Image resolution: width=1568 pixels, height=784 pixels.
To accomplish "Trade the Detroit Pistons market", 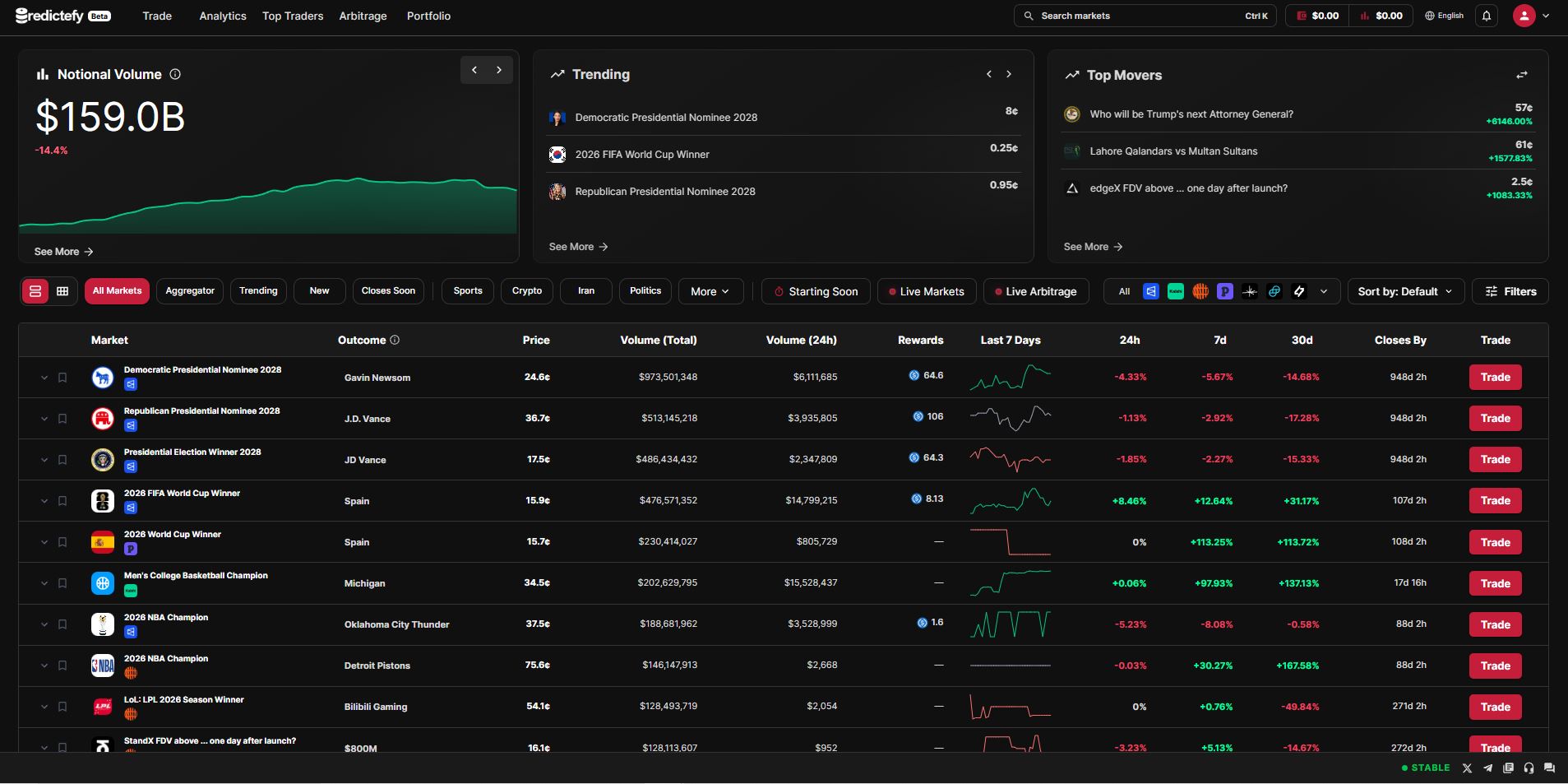I will pos(1495,666).
